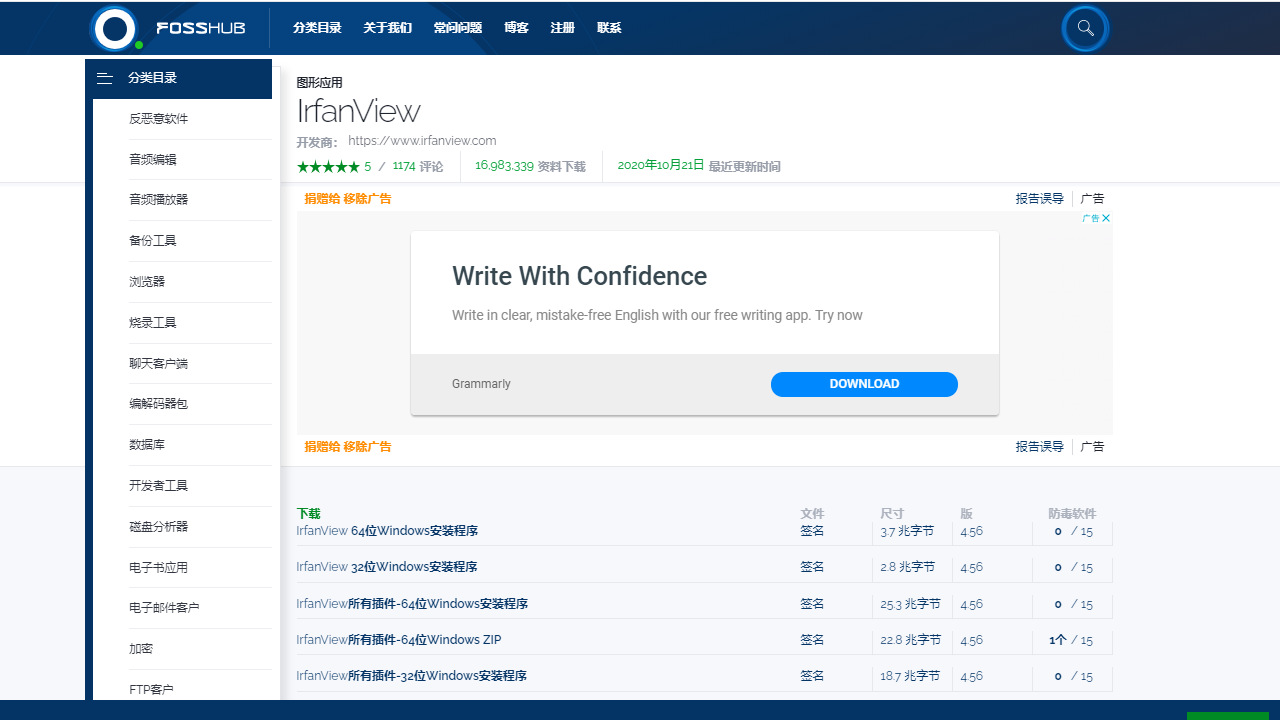1280x720 pixels.
Task: Open 签名 for the 32-bit installer row
Action: (812, 567)
